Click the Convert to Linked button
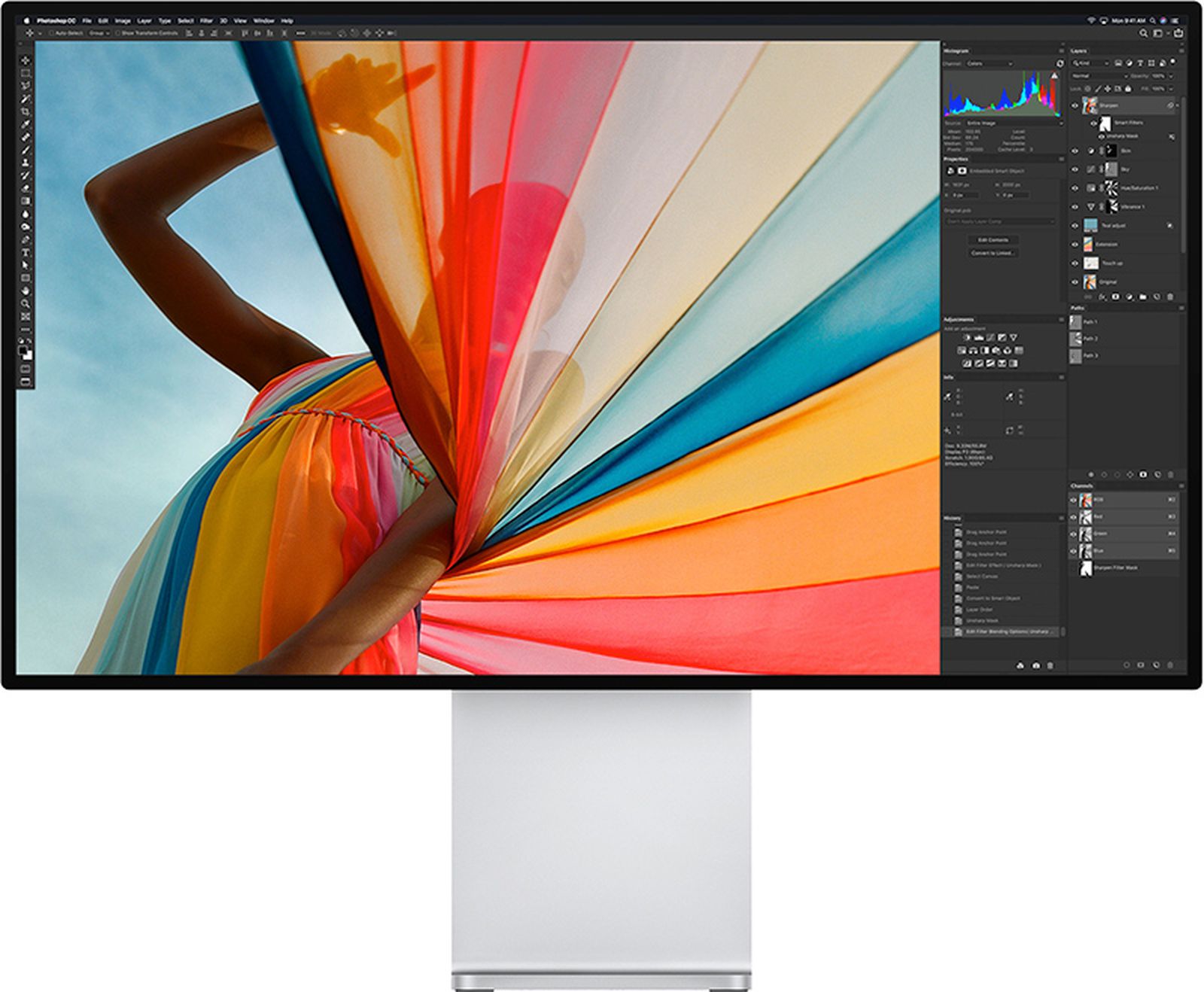 pos(993,254)
